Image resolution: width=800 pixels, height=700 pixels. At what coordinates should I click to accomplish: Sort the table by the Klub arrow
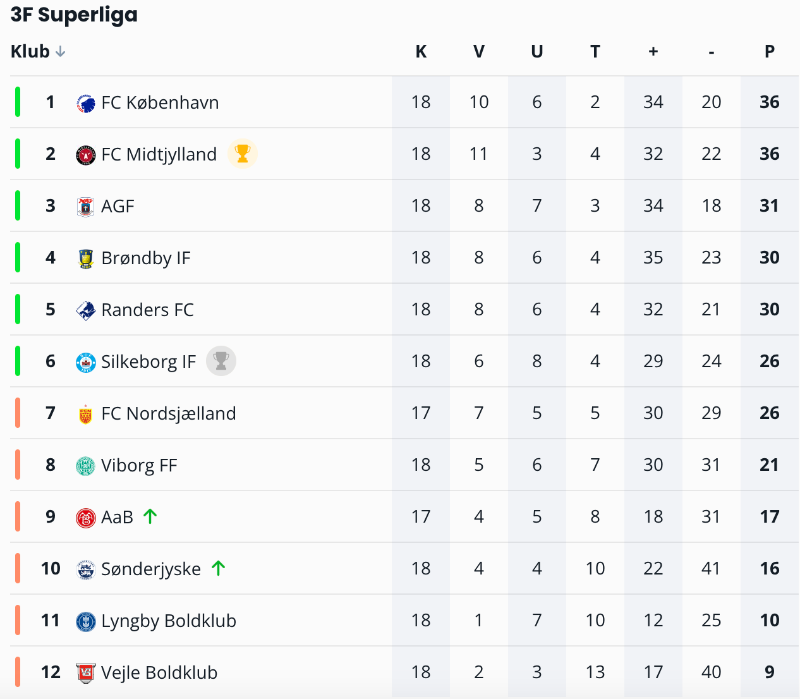coord(60,52)
